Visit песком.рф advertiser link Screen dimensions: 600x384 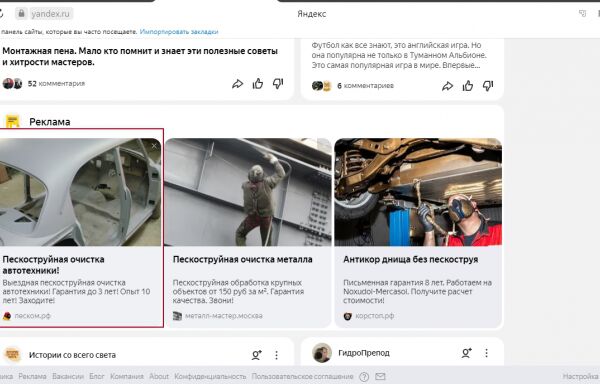pyautogui.click(x=33, y=316)
